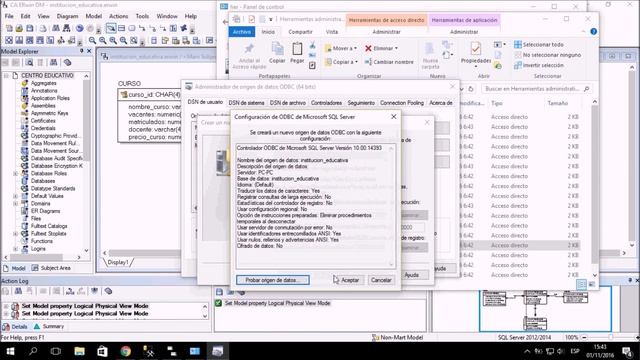
Task: Expand the Default Values tree node
Action: click(16, 196)
